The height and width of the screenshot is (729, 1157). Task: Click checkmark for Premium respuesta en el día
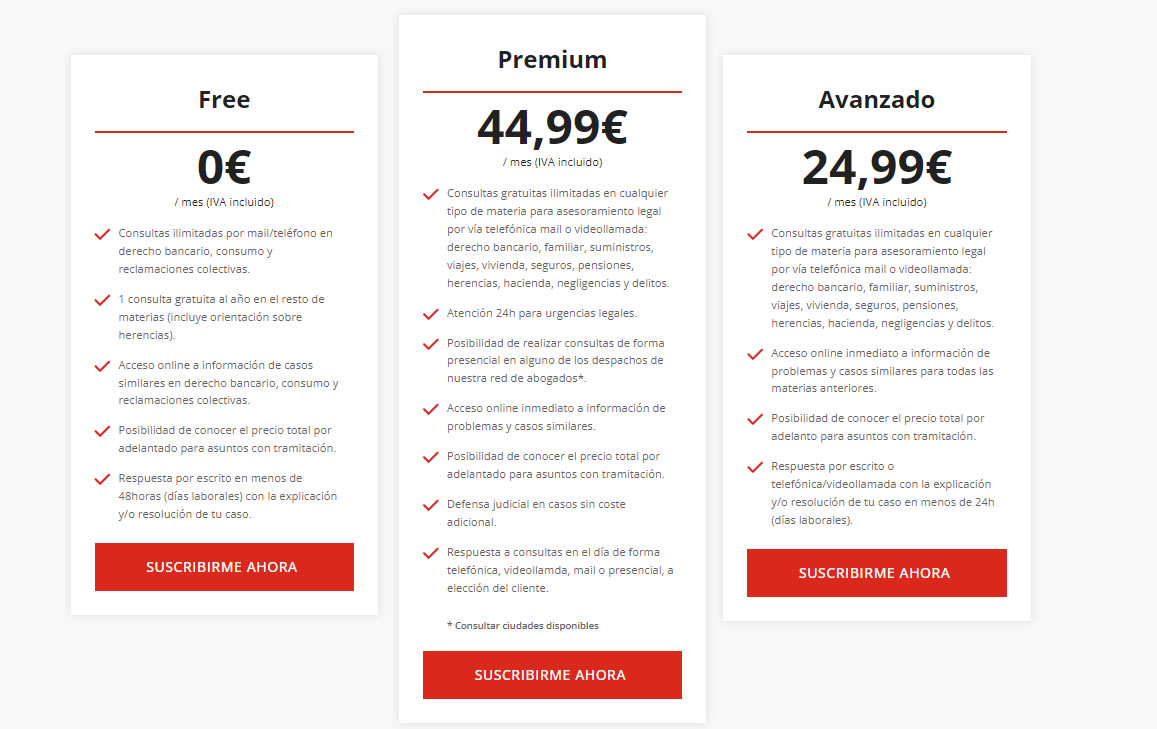(x=431, y=553)
